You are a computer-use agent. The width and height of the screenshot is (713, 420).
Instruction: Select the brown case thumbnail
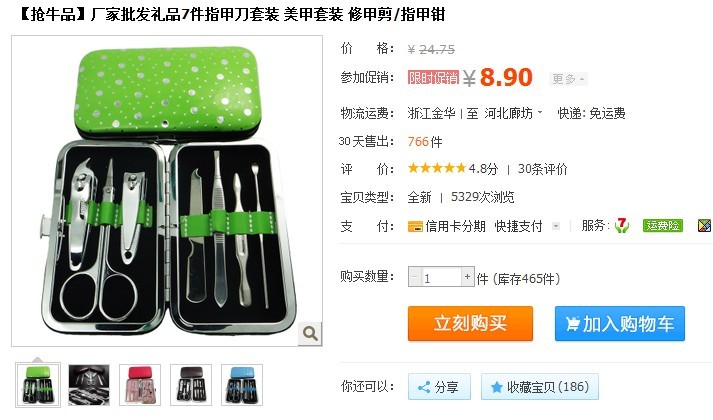click(x=191, y=385)
